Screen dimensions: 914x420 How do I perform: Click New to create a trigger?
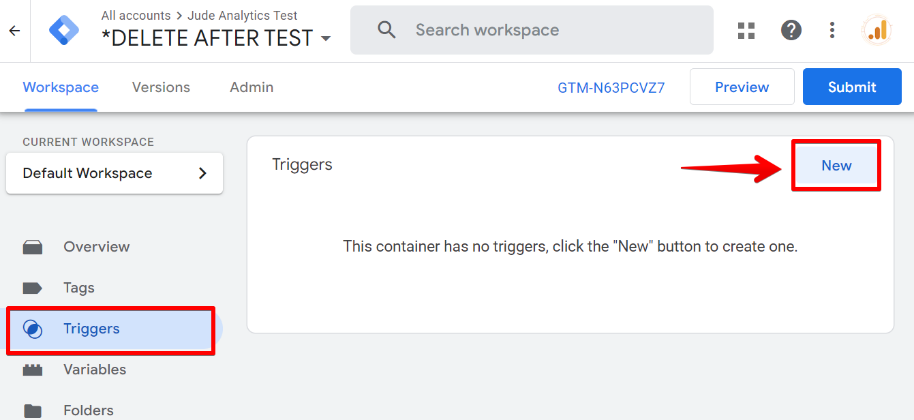(836, 165)
